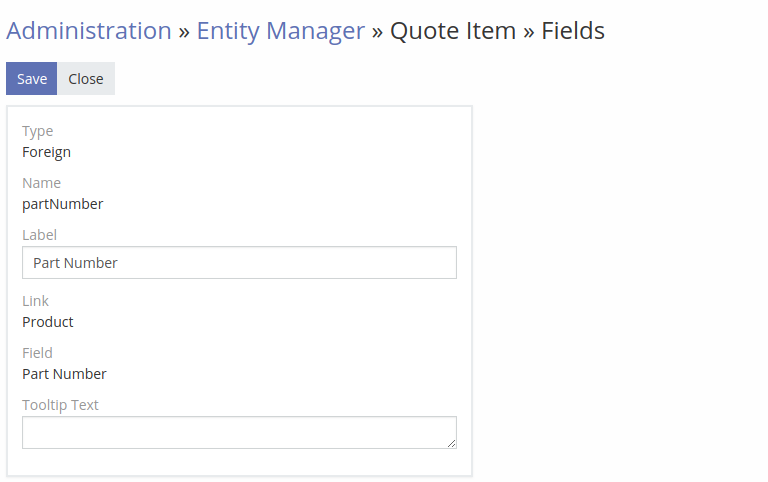Click the Name field caption
Image resolution: width=768 pixels, height=482 pixels.
pos(42,183)
